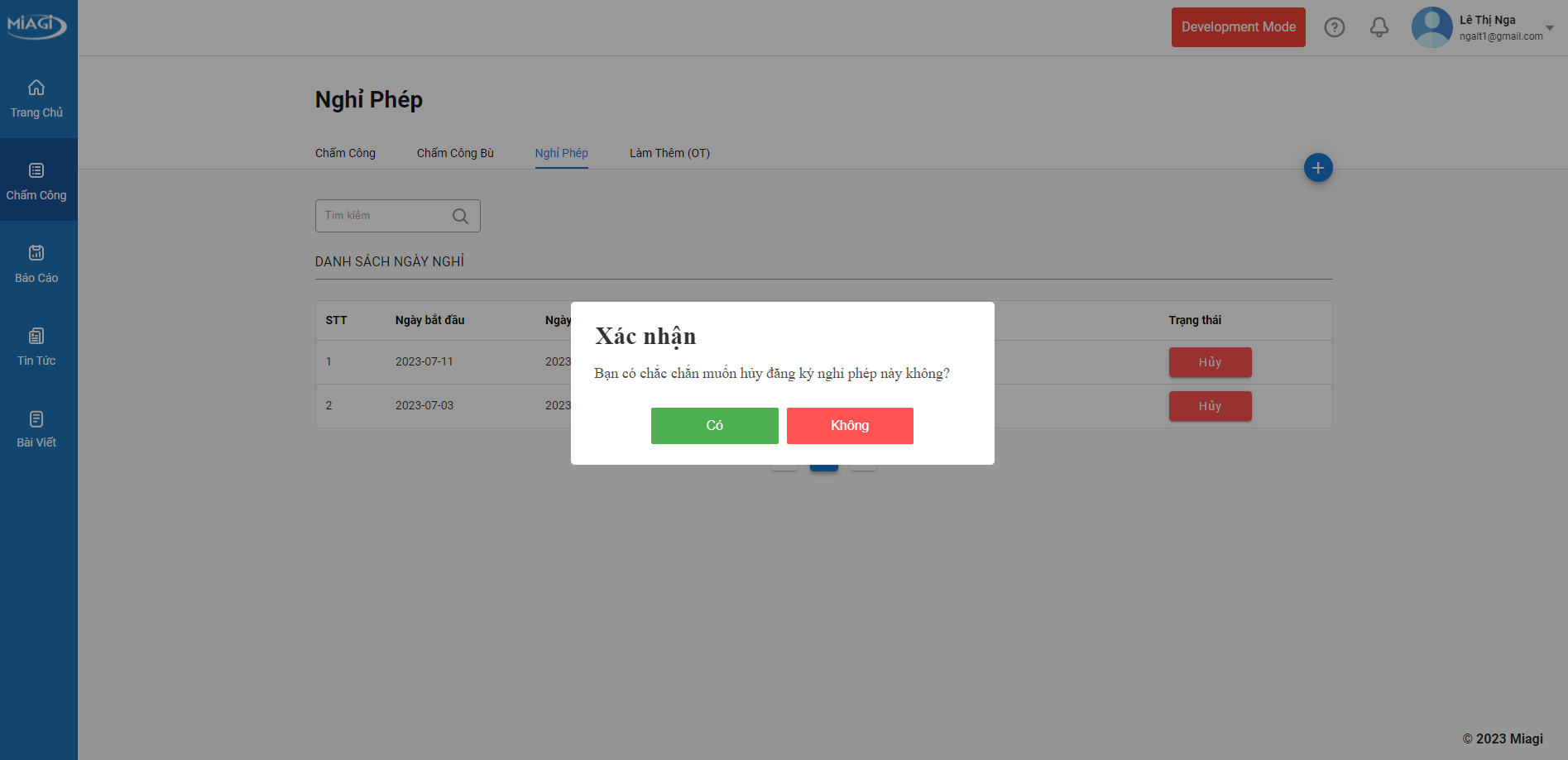Image resolution: width=1568 pixels, height=760 pixels.
Task: Click the Miagi logo in the sidebar
Action: point(37,26)
